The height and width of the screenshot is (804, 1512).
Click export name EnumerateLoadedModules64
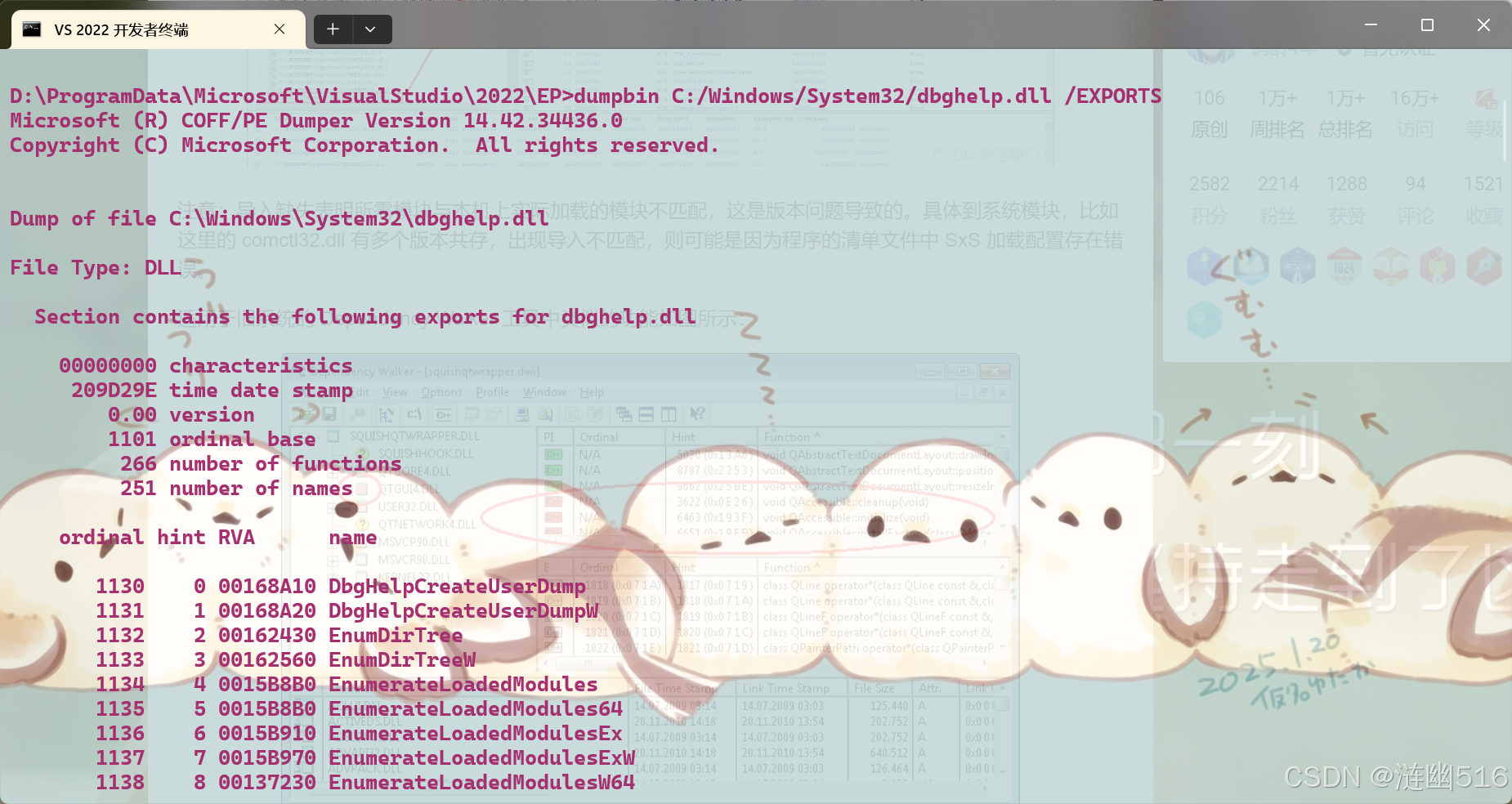coord(476,709)
